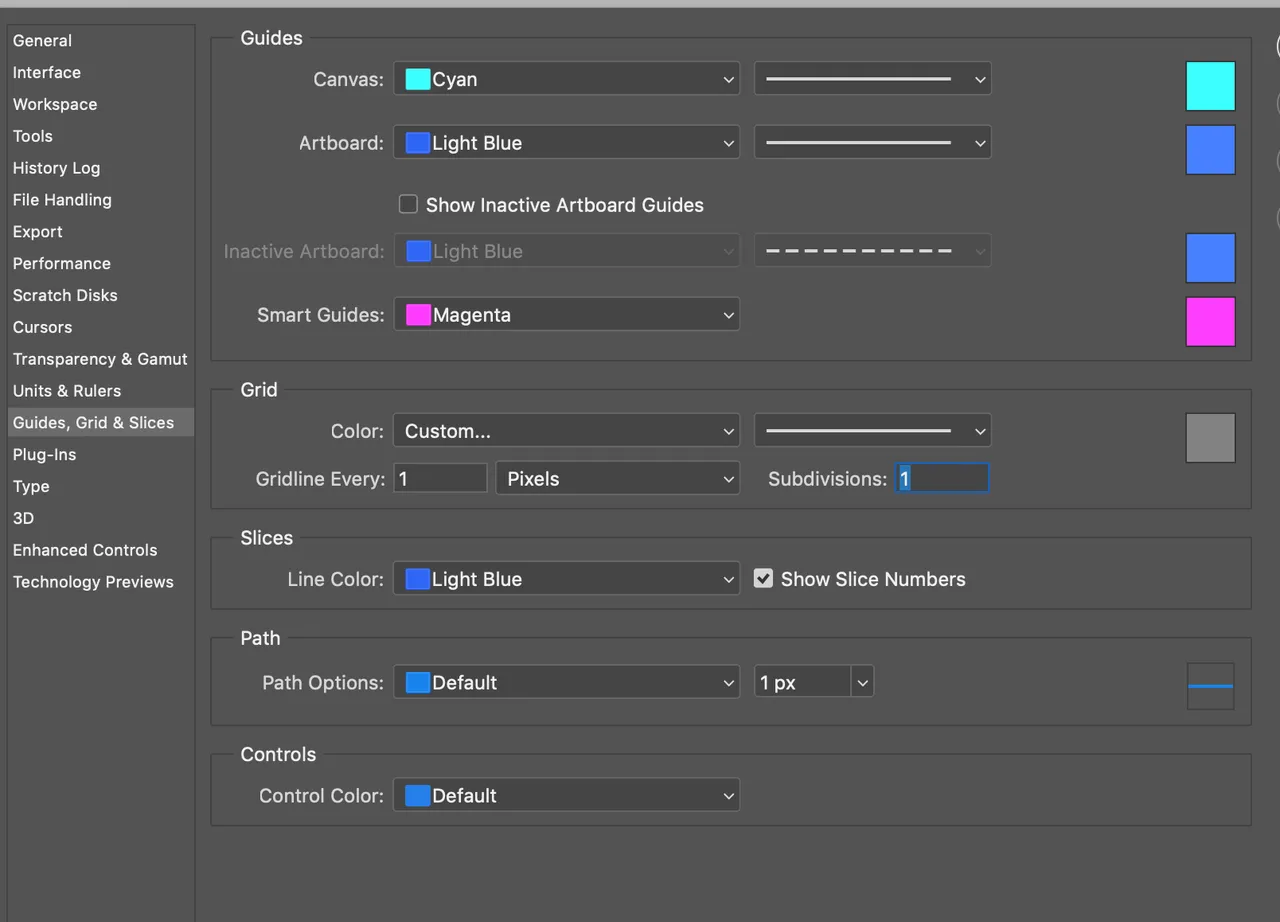Image resolution: width=1280 pixels, height=922 pixels.
Task: Click the gray Grid color swatch
Action: point(1210,438)
